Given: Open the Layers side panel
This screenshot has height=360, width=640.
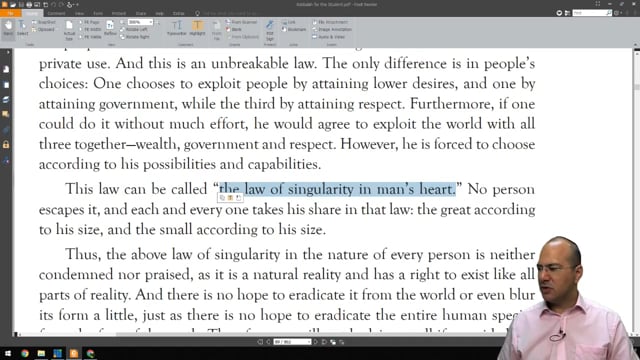Looking at the screenshot, I should pyautogui.click(x=6, y=100).
